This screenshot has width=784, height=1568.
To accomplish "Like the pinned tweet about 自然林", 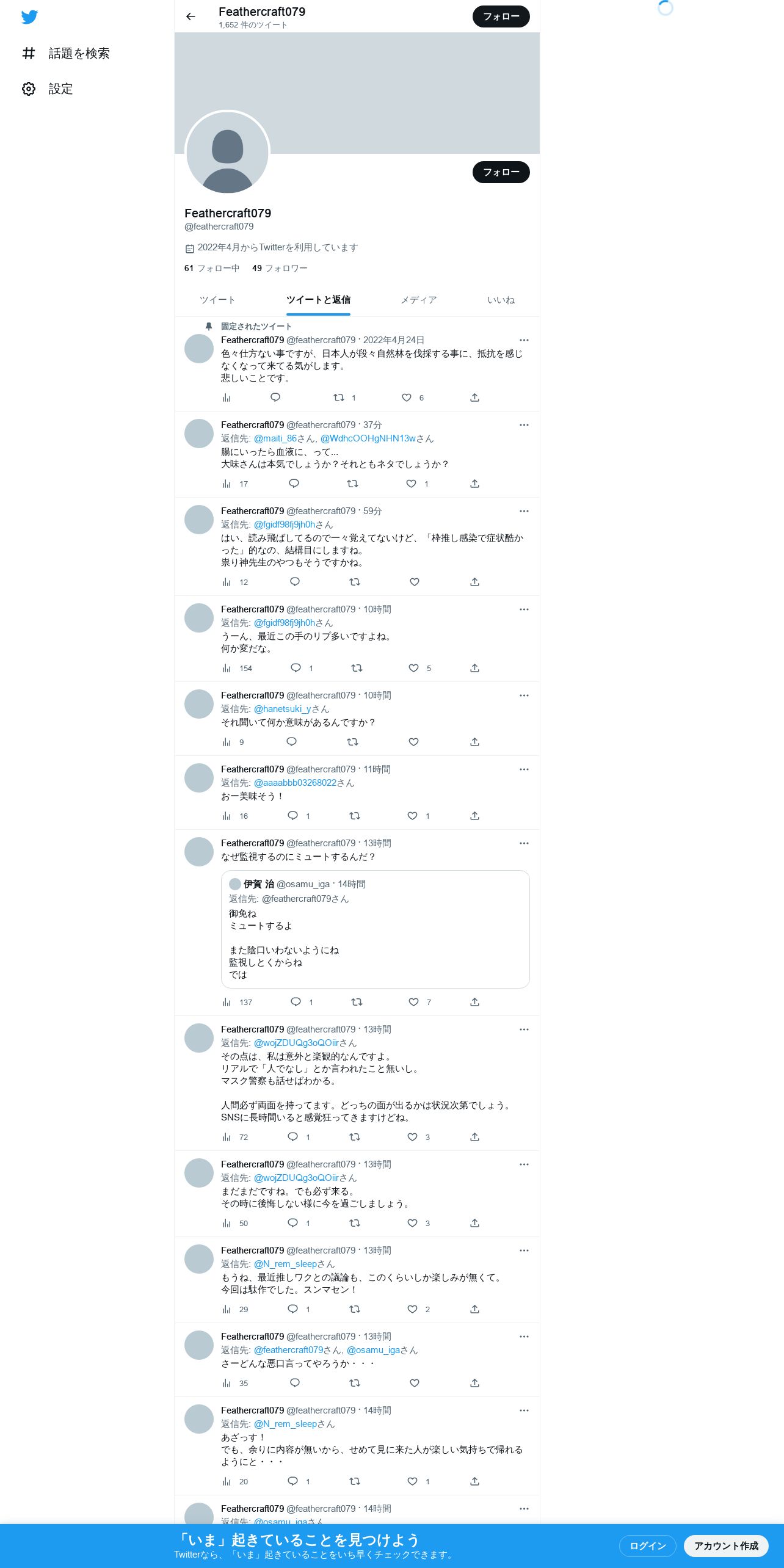I will click(407, 397).
